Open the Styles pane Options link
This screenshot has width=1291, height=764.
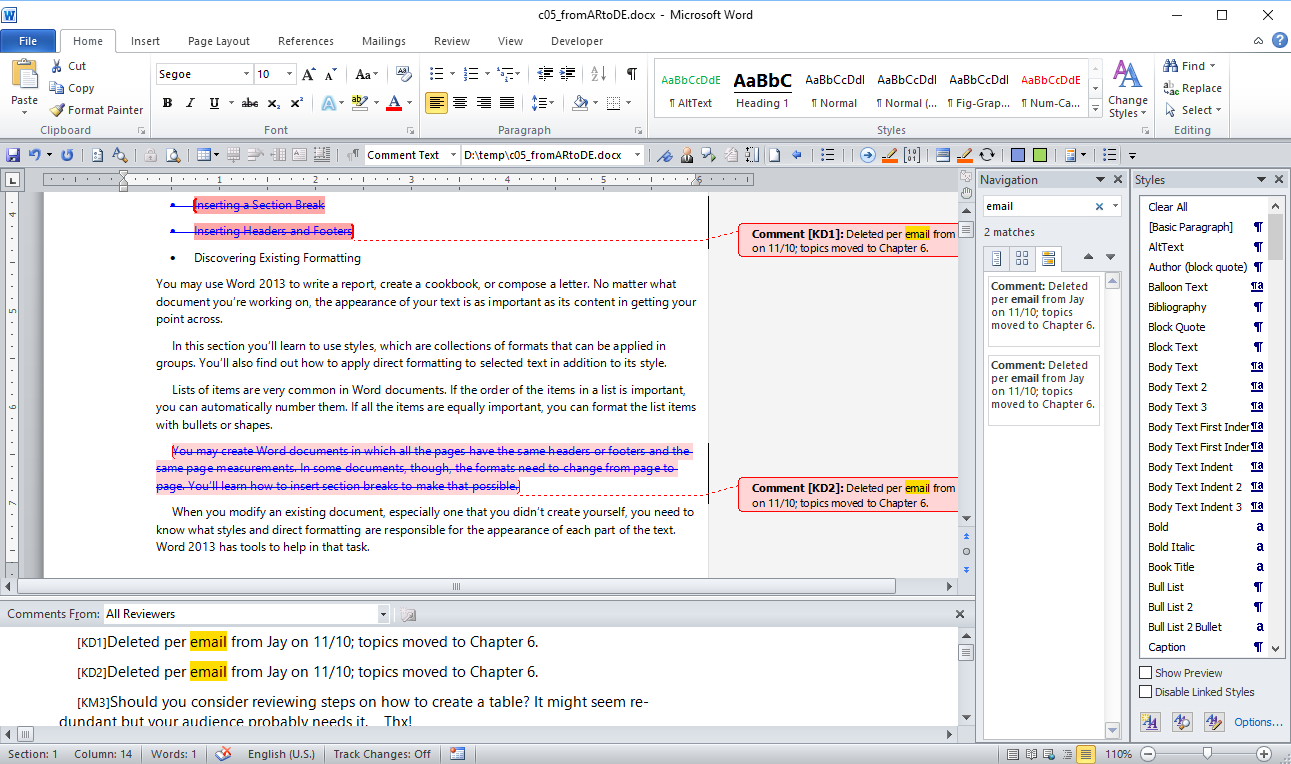click(1258, 722)
